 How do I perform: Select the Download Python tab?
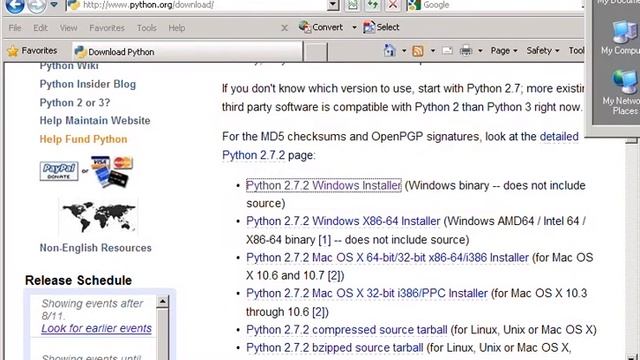click(x=188, y=52)
